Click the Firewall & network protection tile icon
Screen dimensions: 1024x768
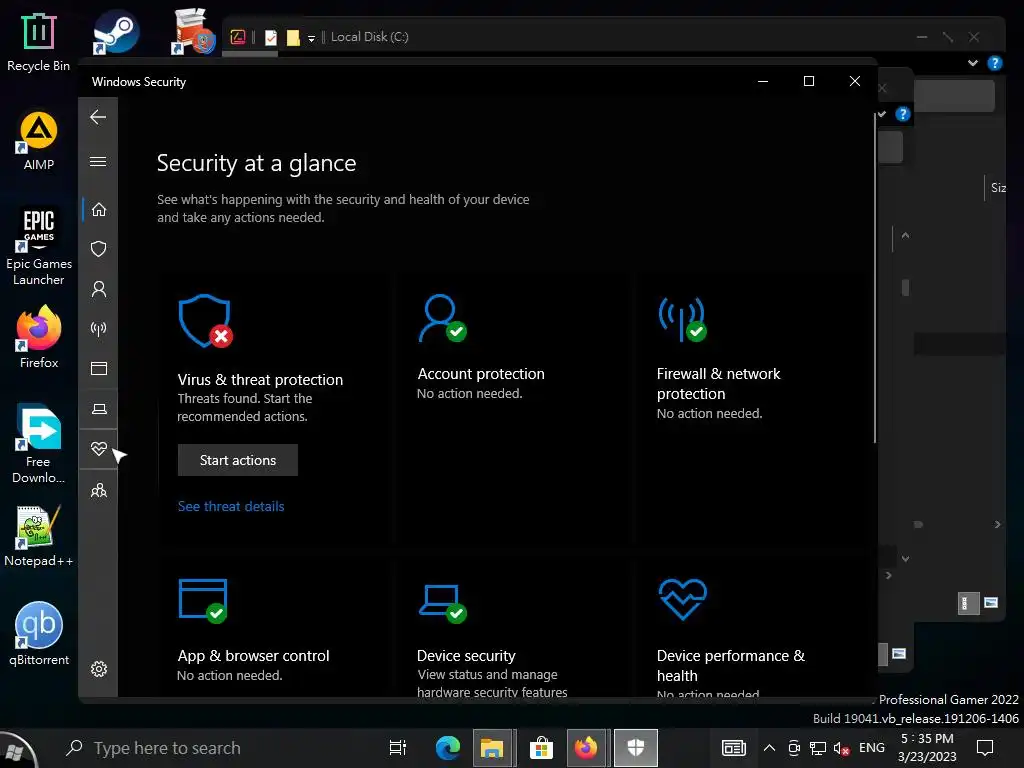pyautogui.click(x=682, y=319)
